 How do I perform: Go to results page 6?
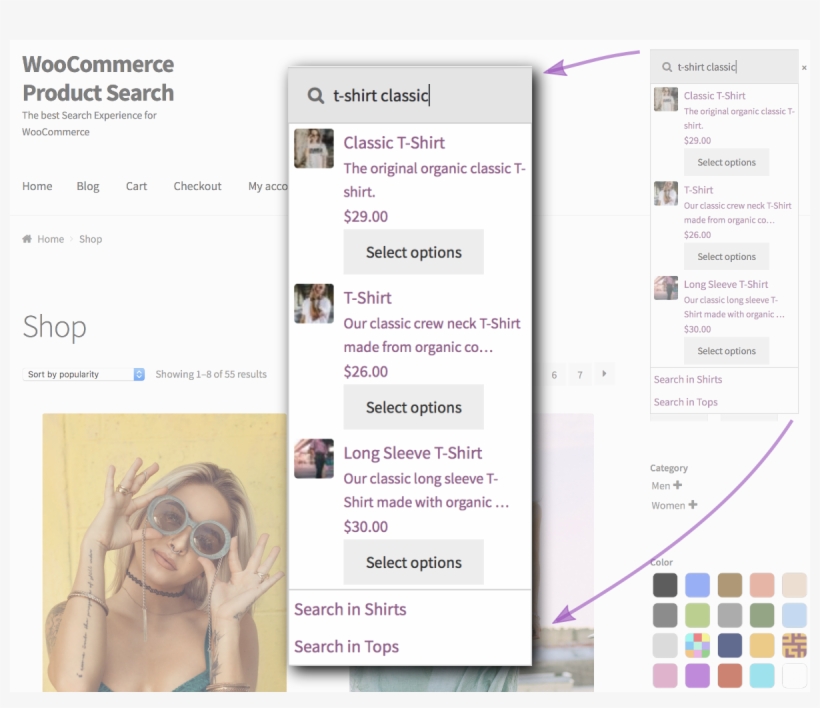[x=554, y=374]
